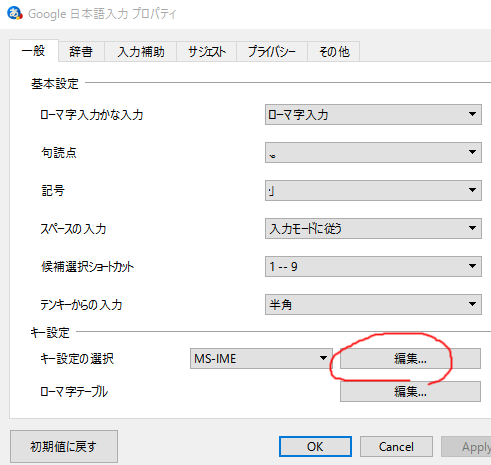The height and width of the screenshot is (465, 491).
Task: Open the ローマ字入力・かな入力 dropdown
Action: click(373, 115)
